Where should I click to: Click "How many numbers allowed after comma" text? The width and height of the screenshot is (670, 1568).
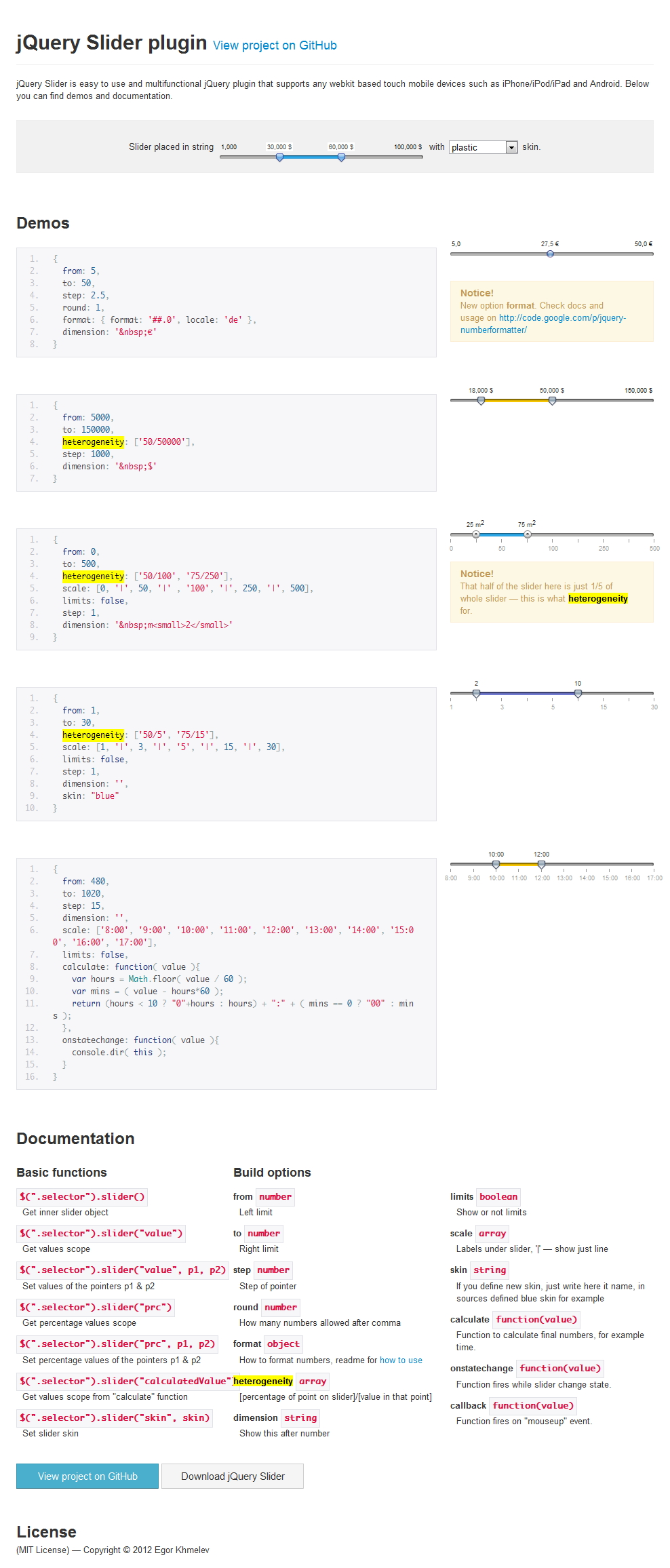[320, 1323]
